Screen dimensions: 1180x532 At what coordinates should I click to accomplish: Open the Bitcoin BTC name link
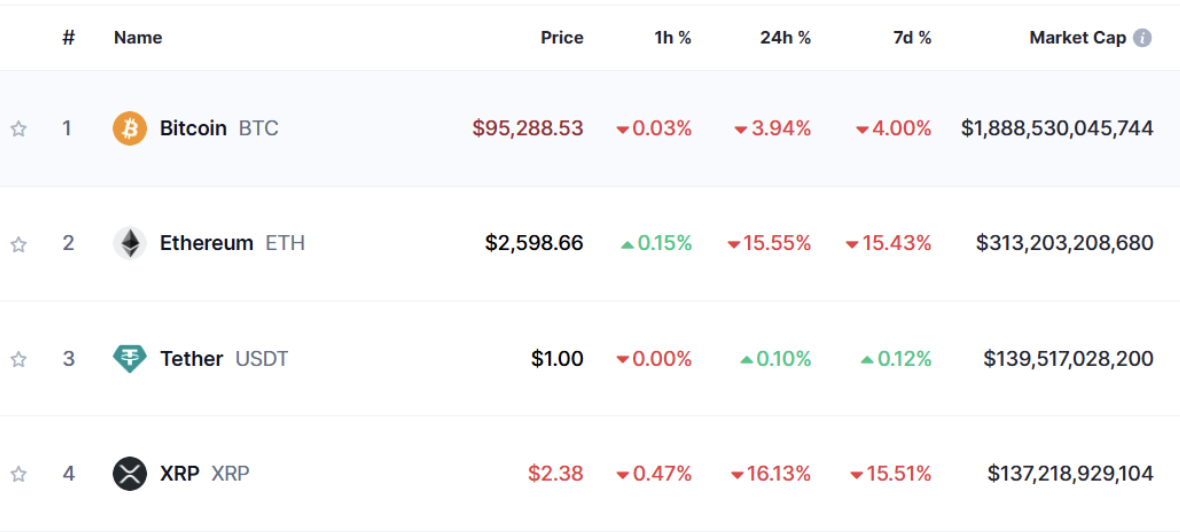193,128
